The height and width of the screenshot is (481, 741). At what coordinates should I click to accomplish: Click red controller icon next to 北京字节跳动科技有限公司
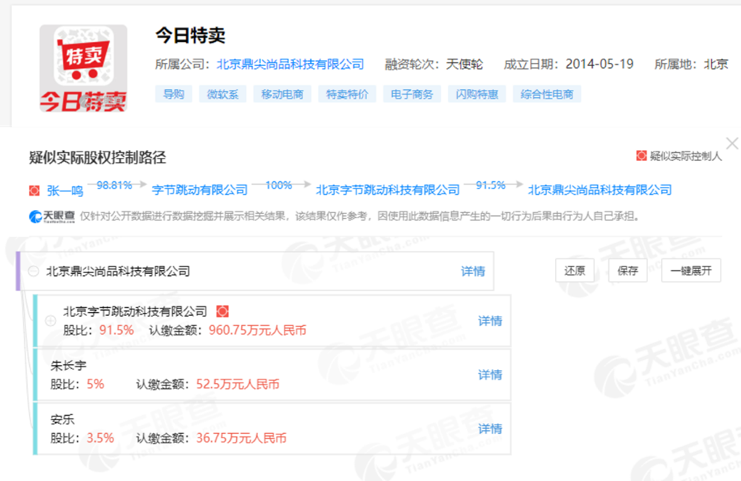coord(222,311)
